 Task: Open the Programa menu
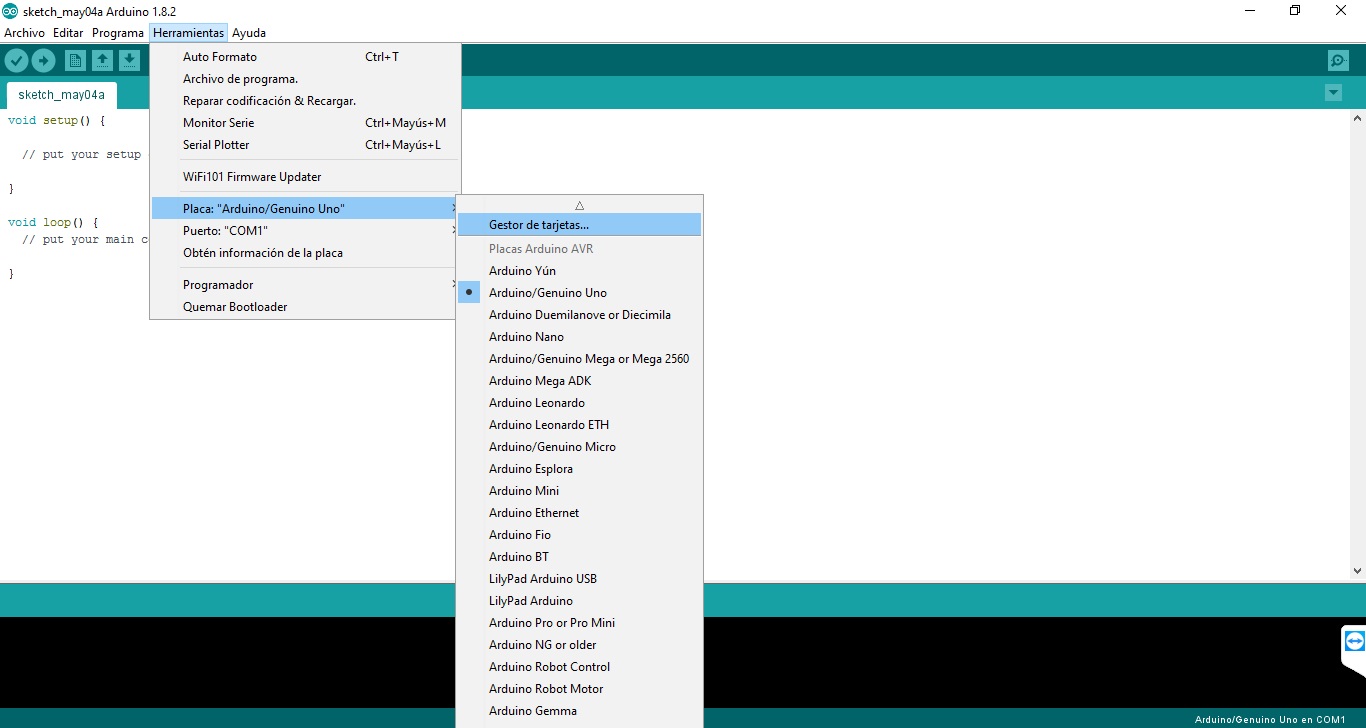(x=118, y=33)
